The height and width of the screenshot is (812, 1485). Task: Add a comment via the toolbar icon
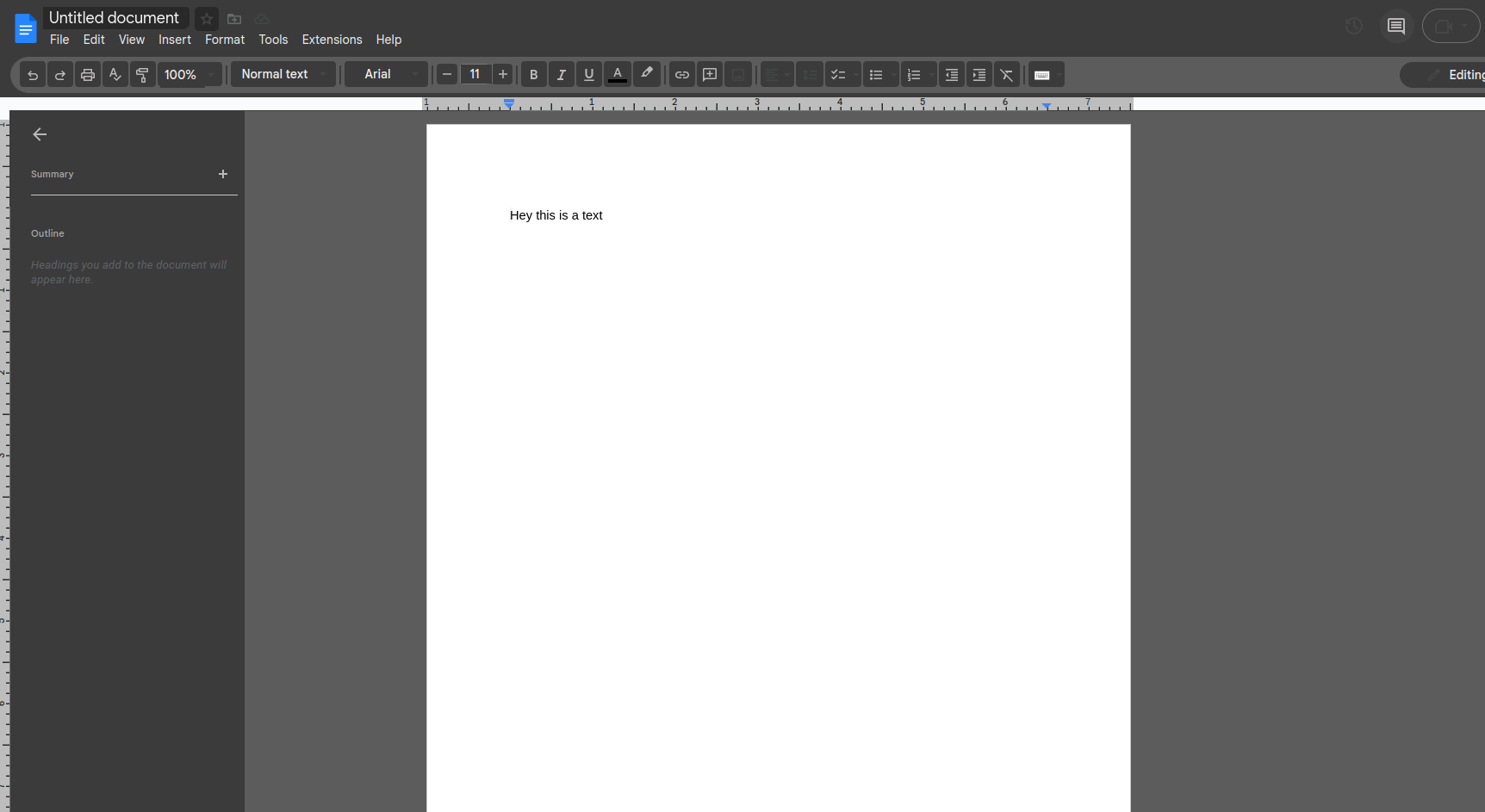pos(709,74)
